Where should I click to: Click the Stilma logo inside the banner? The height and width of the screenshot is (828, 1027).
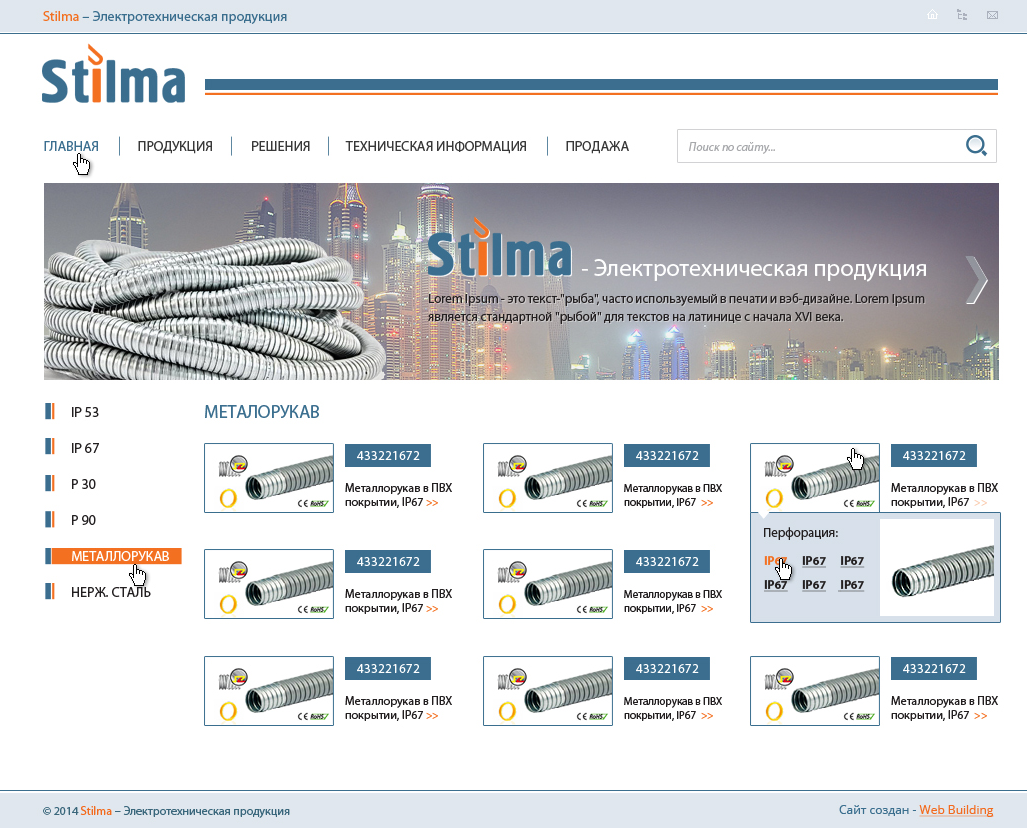[499, 249]
